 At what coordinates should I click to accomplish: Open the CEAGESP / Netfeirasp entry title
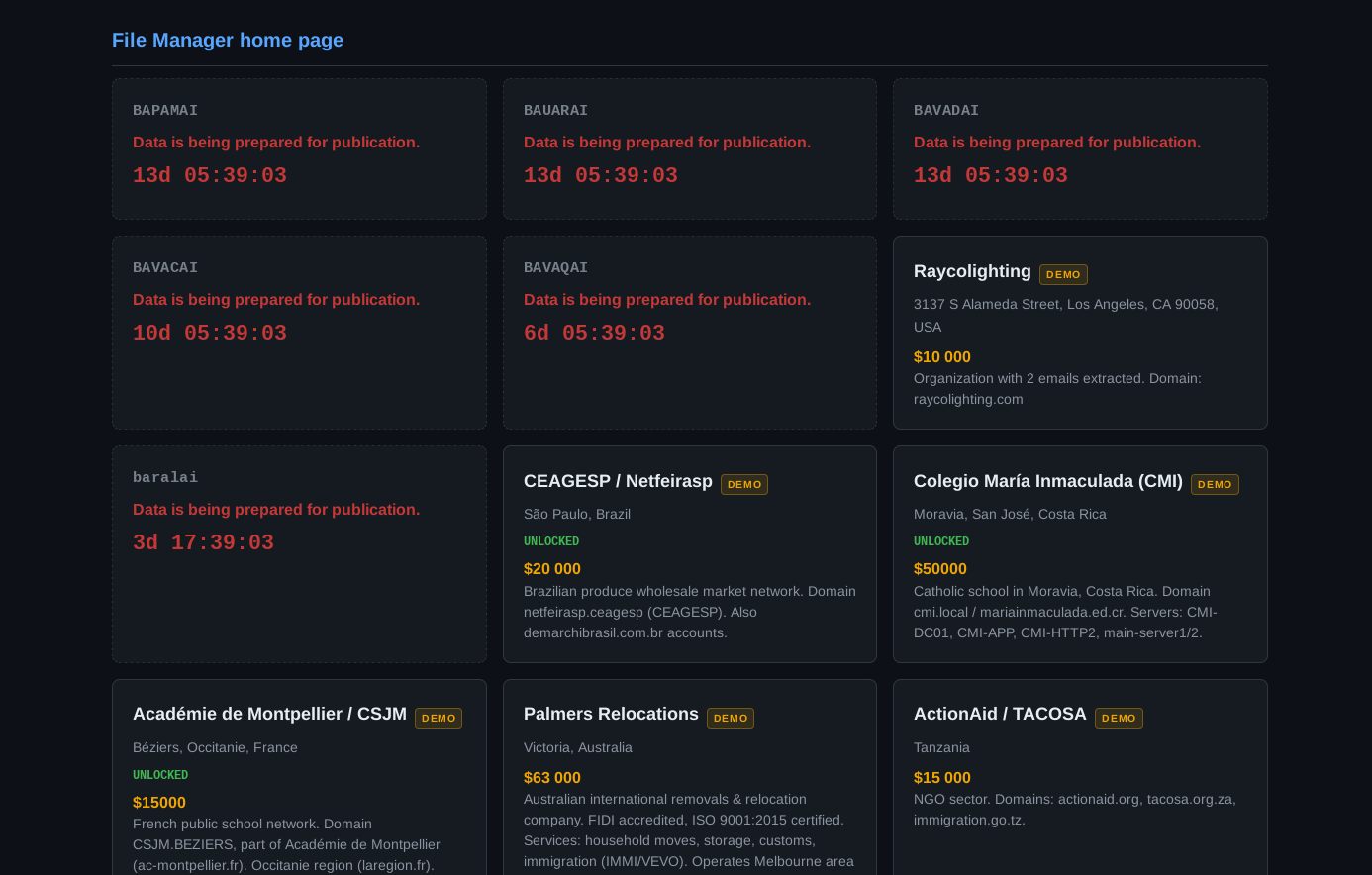[618, 481]
